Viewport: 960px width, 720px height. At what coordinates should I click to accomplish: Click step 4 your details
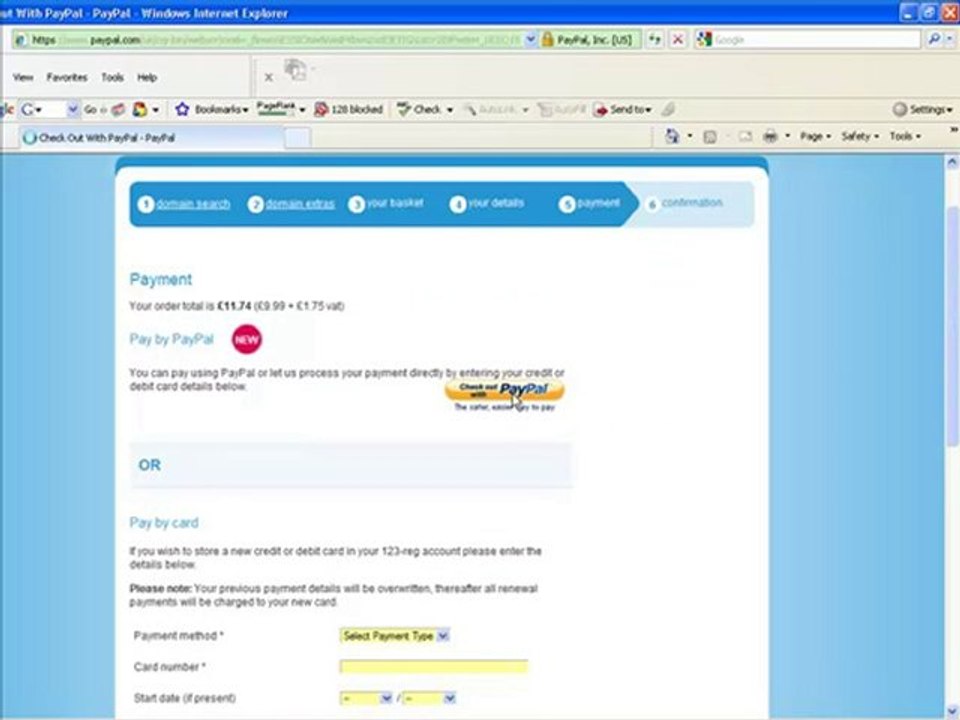[x=487, y=203]
